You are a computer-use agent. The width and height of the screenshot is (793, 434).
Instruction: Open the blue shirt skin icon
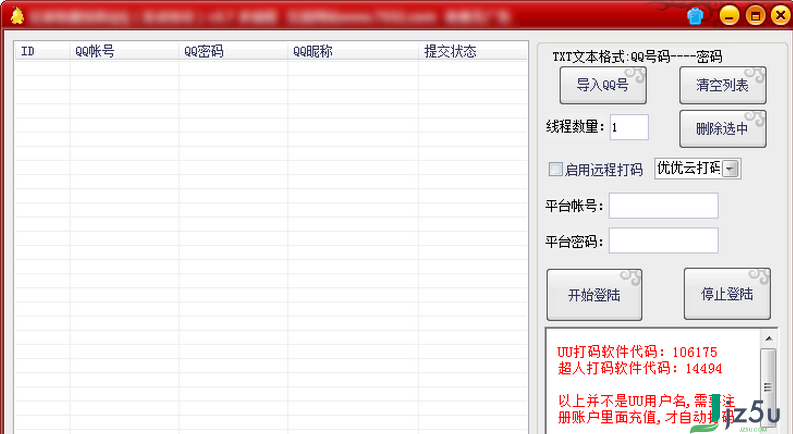click(695, 16)
